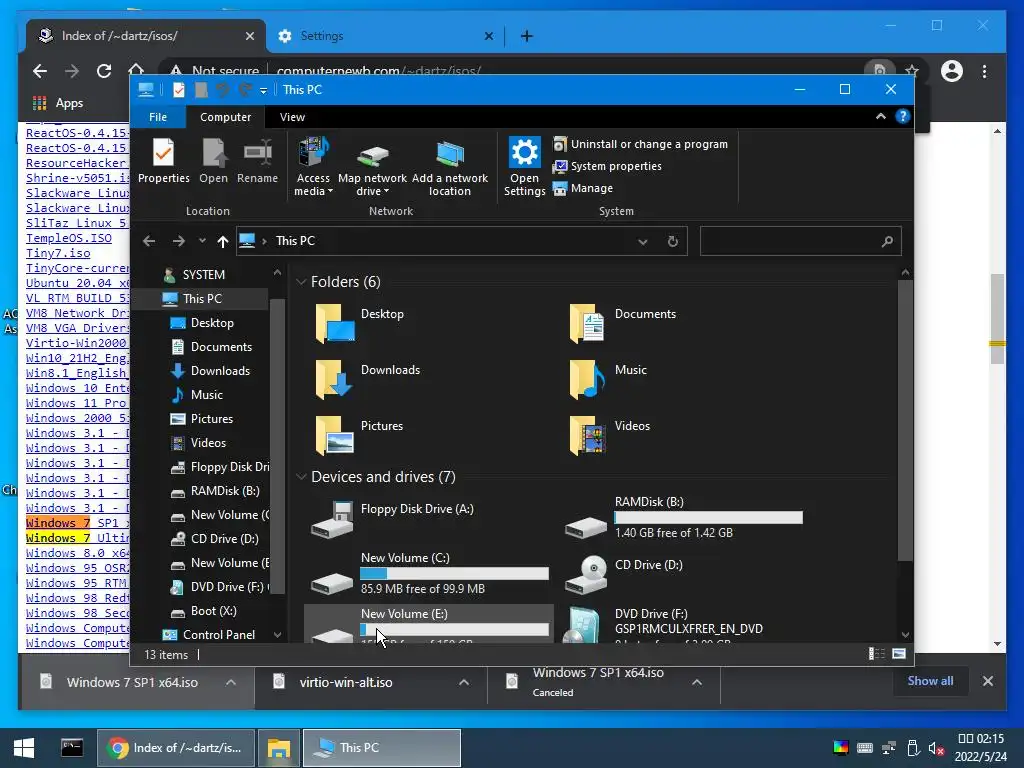Select CD Drive (D:) in navigation pane
Viewport: 1024px width, 768px height.
click(224, 539)
